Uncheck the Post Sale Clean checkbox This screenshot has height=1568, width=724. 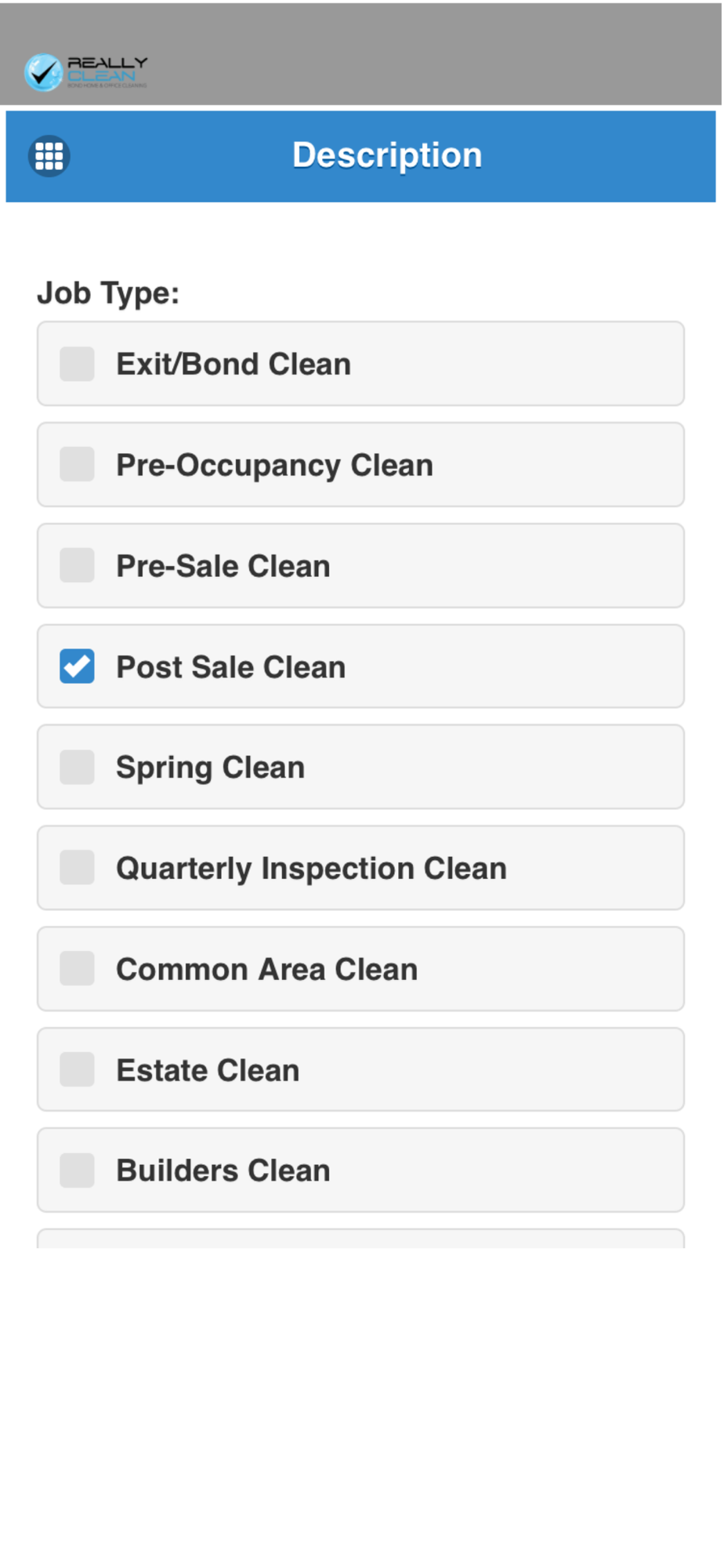coord(77,666)
